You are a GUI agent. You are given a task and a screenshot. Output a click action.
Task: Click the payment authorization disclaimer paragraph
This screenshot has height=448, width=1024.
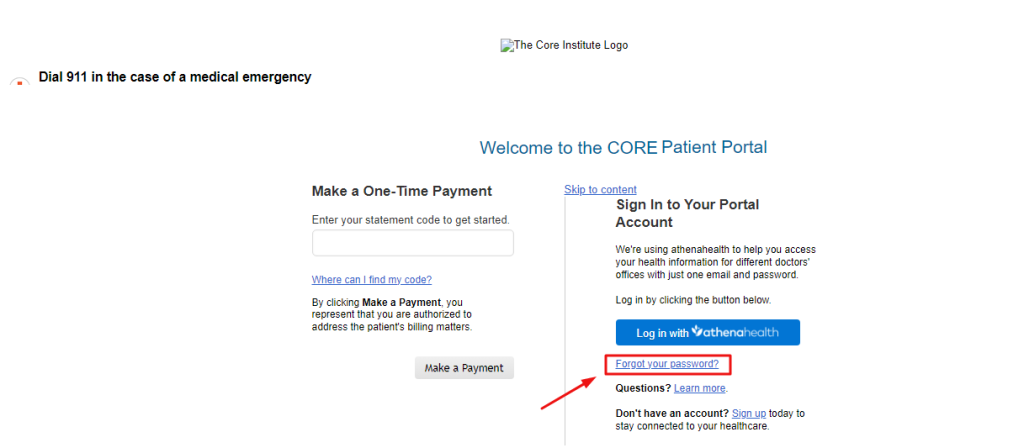(392, 315)
